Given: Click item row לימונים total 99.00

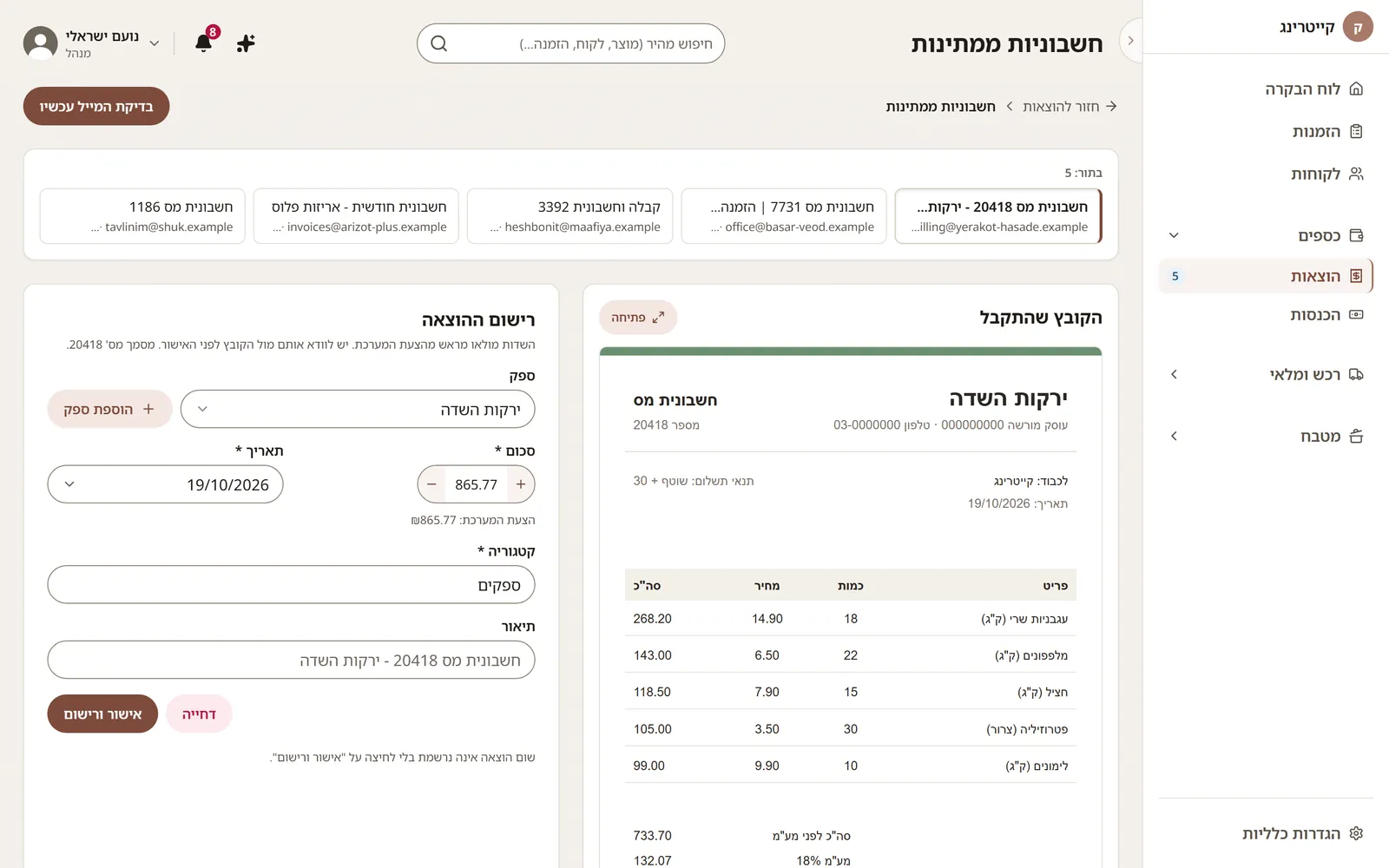Looking at the screenshot, I should (x=851, y=766).
